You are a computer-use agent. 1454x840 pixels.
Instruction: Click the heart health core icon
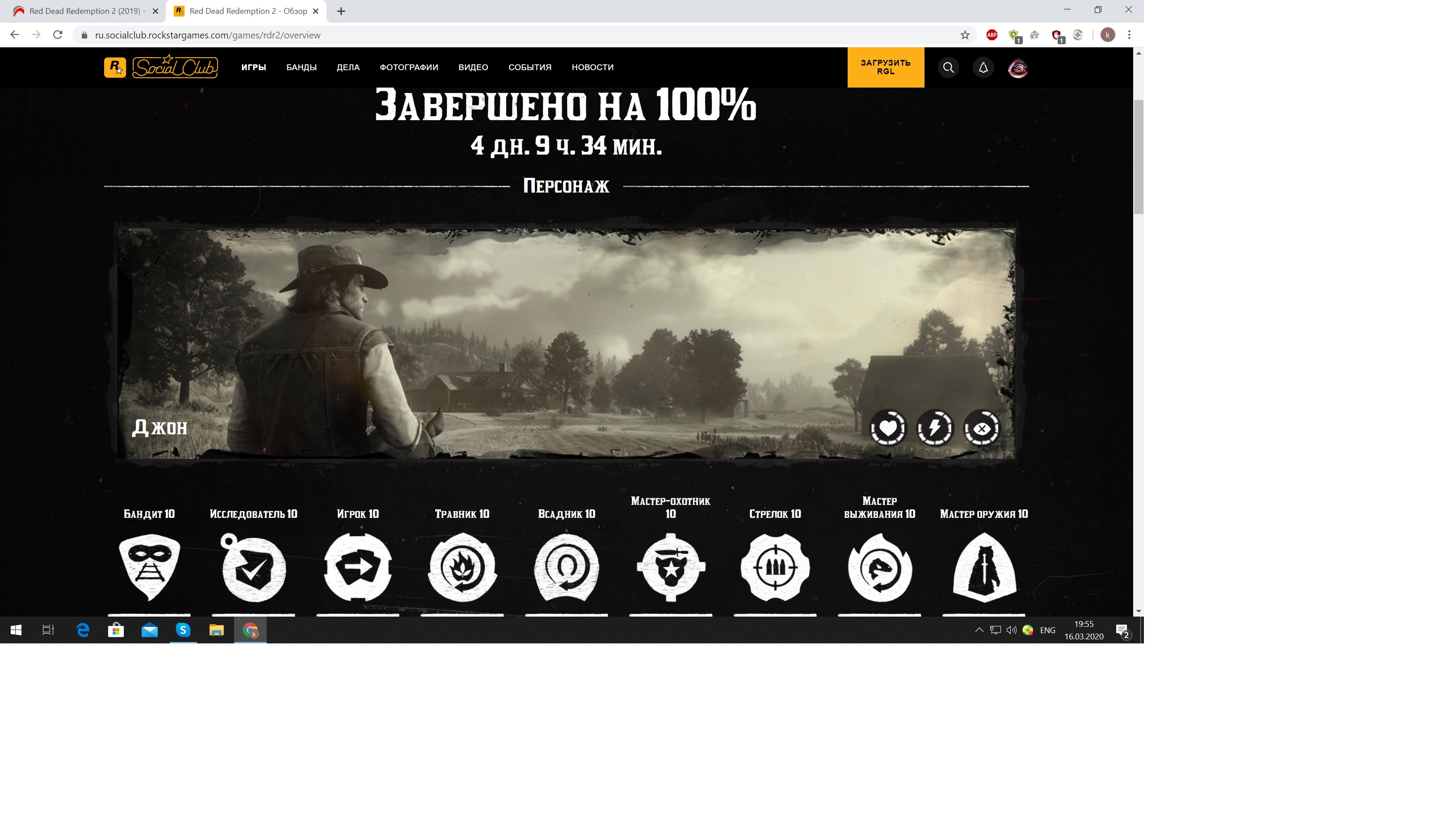[x=888, y=428]
